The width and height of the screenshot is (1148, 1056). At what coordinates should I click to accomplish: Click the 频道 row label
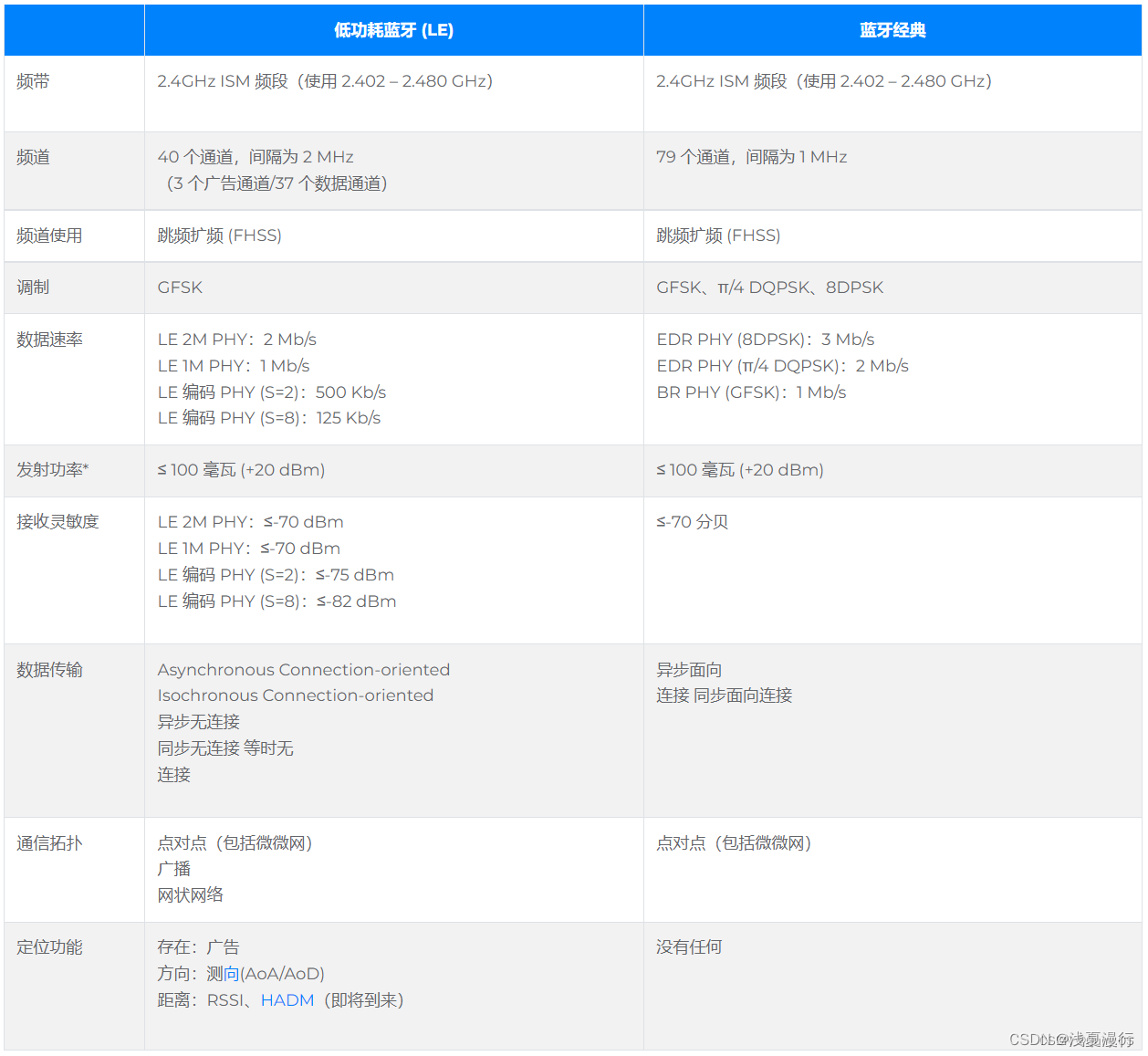pos(33,157)
